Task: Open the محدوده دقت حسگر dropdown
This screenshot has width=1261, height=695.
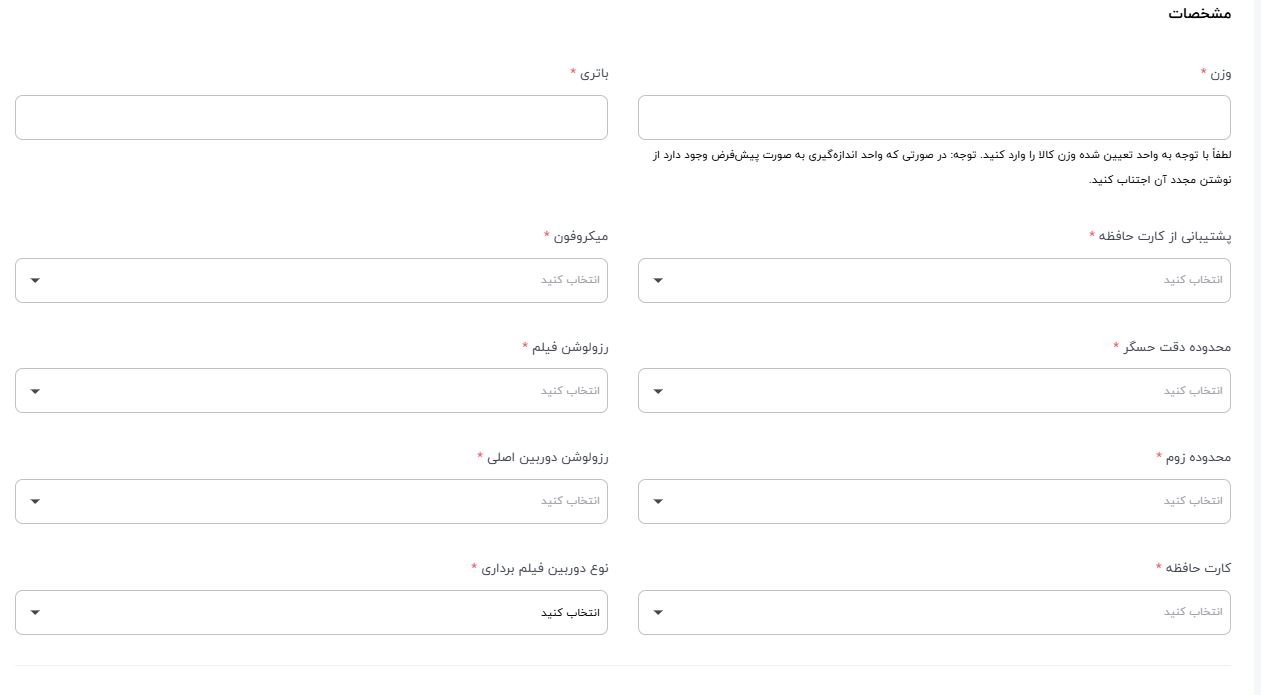Action: coord(934,390)
